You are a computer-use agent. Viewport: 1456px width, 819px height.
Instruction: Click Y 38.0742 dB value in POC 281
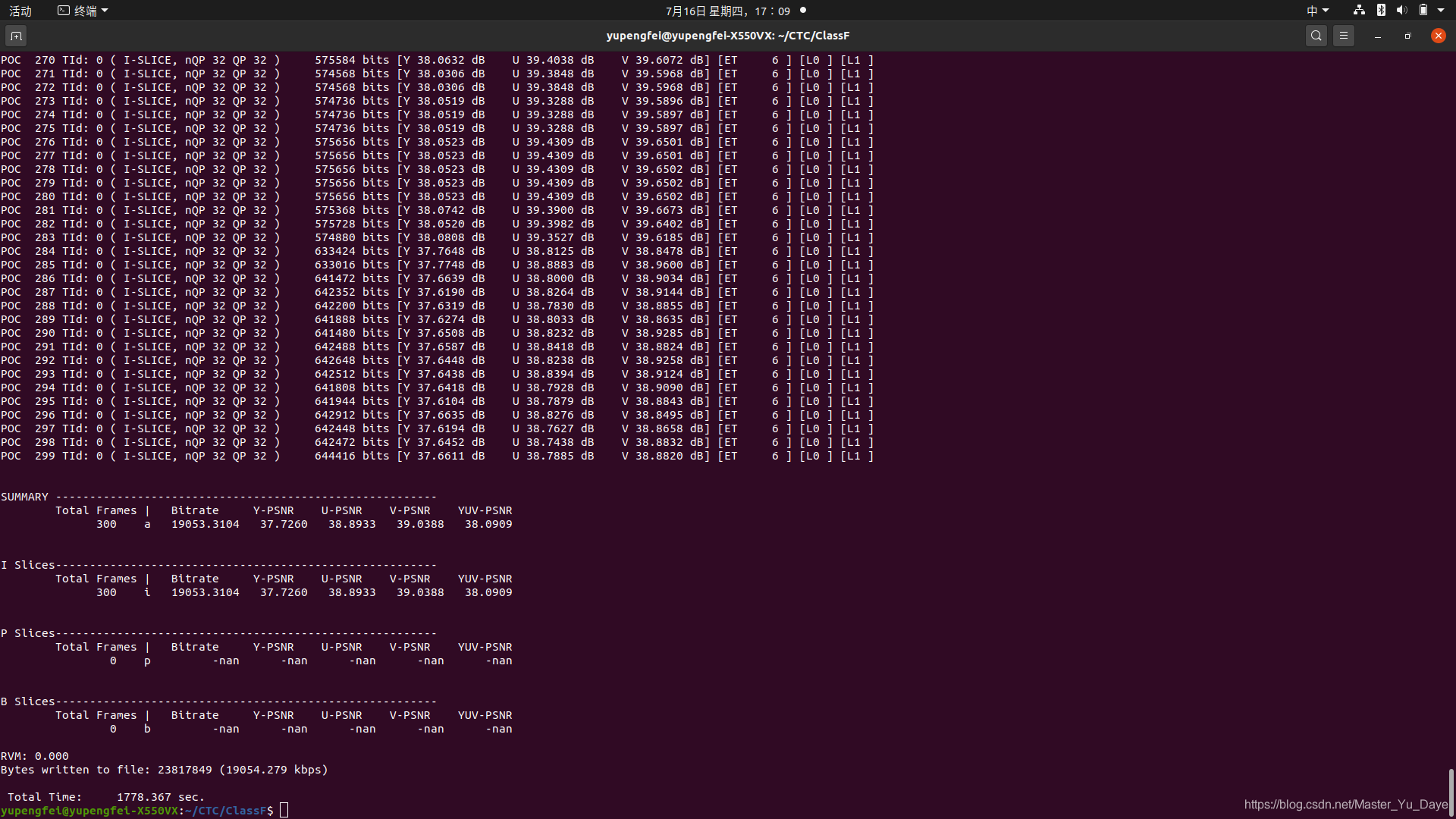coord(444,210)
